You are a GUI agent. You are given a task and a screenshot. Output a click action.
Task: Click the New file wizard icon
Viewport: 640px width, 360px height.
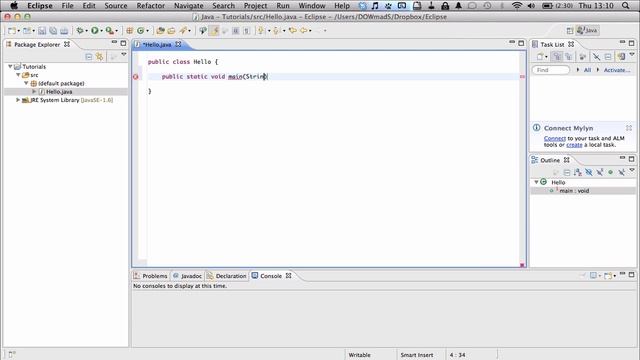tap(12, 31)
